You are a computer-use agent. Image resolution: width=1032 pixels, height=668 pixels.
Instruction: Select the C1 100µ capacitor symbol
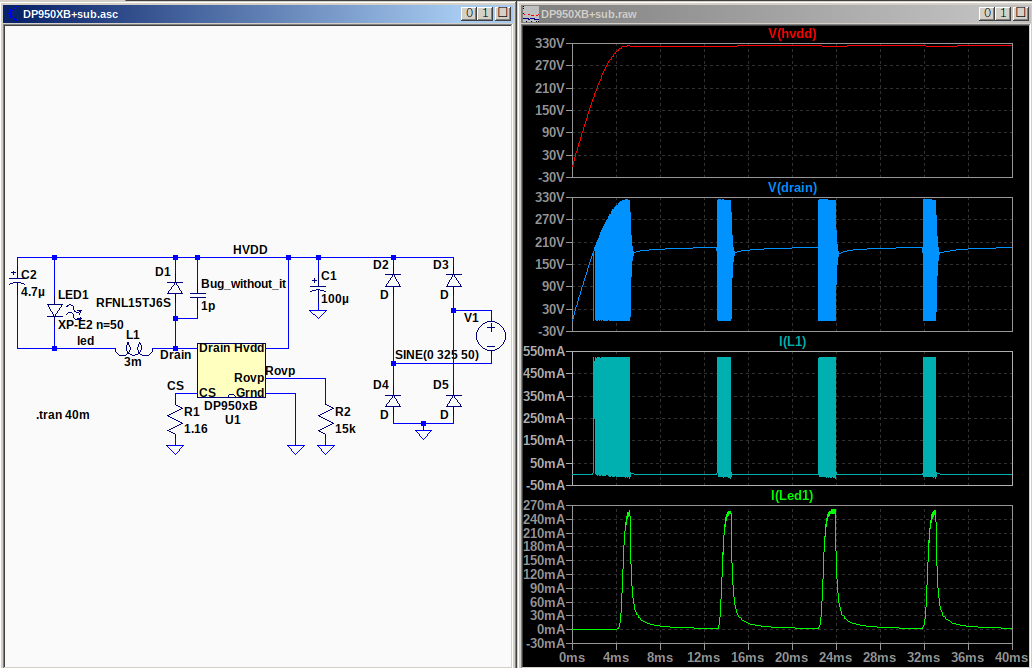coord(318,290)
